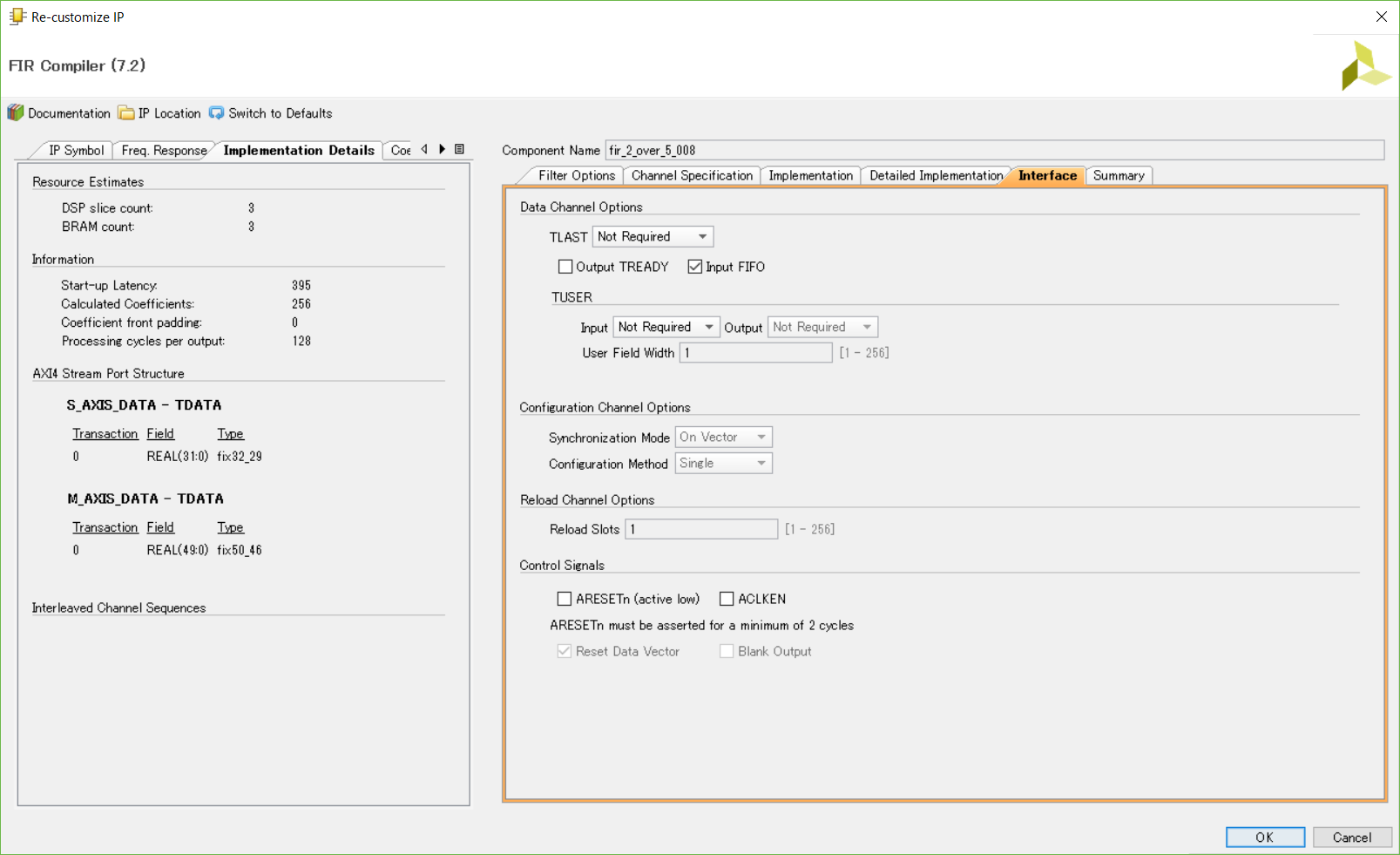This screenshot has width=1400, height=855.
Task: Select the Interface tab
Action: click(1047, 175)
